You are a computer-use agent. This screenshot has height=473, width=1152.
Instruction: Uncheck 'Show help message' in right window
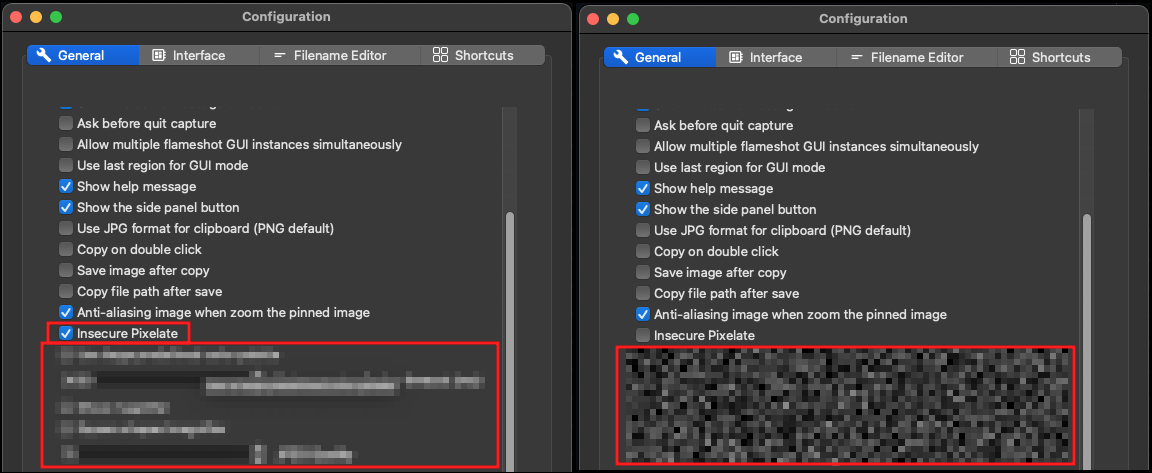click(x=643, y=189)
